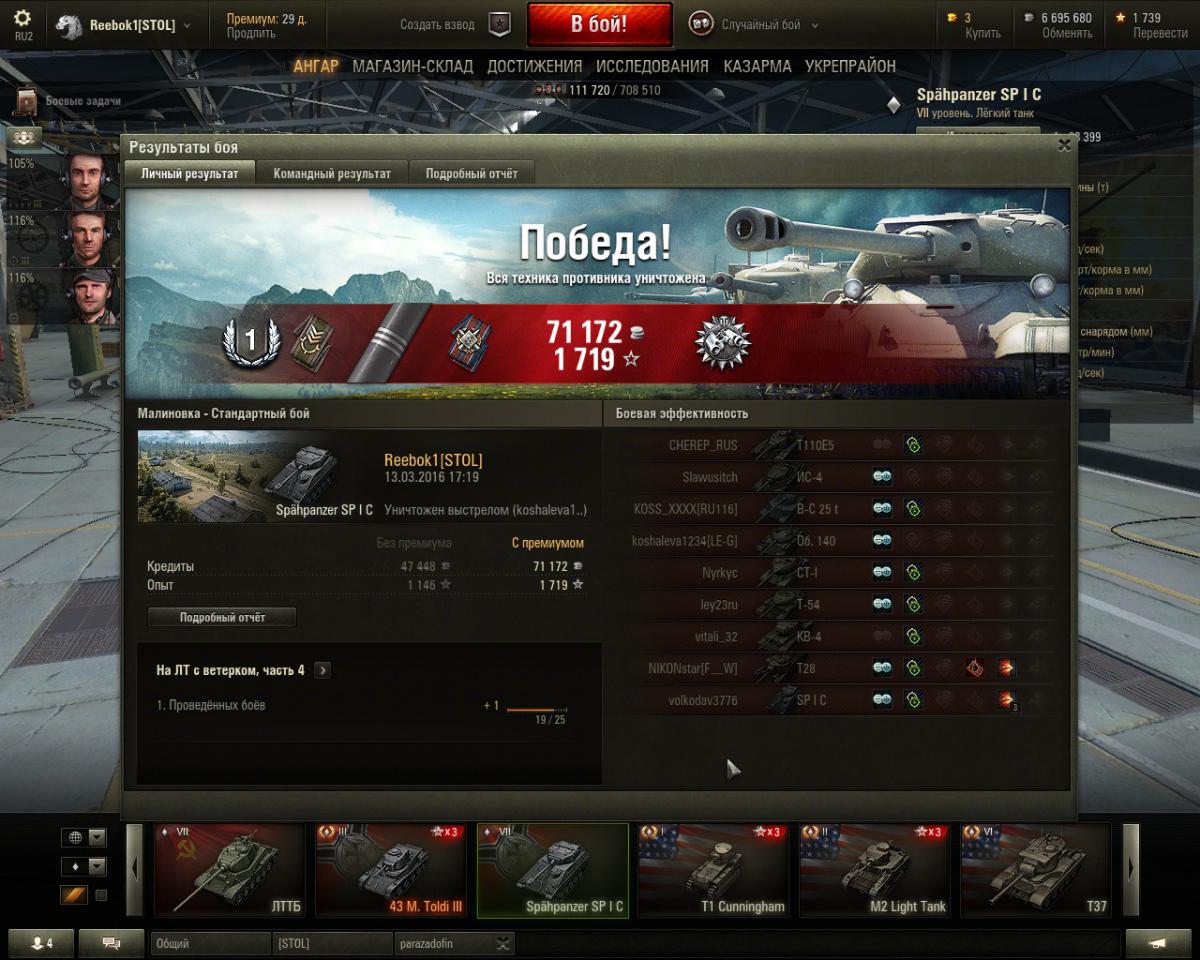Image resolution: width=1200 pixels, height=960 pixels.
Task: Close the parazadofin chat tab
Action: [503, 943]
